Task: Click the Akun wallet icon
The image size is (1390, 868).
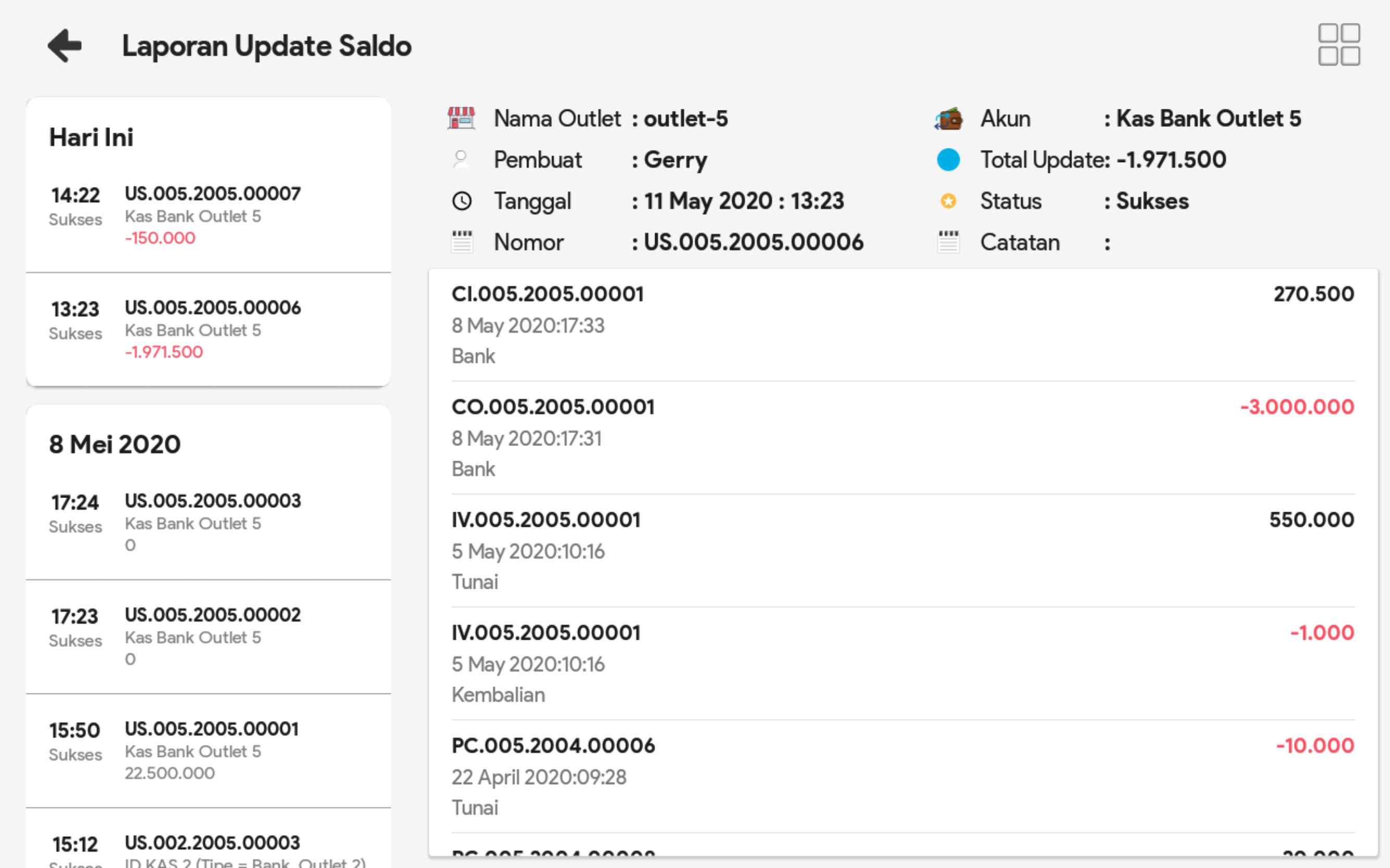Action: (x=948, y=119)
